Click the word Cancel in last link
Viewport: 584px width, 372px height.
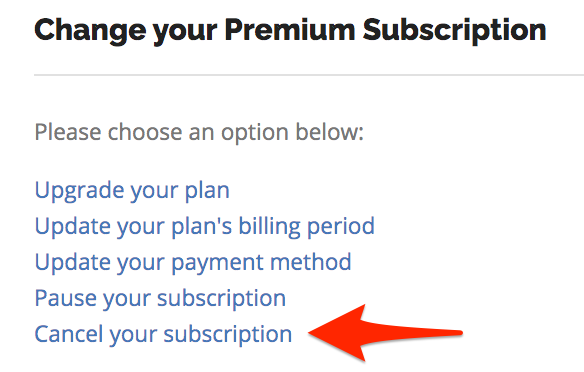69,334
